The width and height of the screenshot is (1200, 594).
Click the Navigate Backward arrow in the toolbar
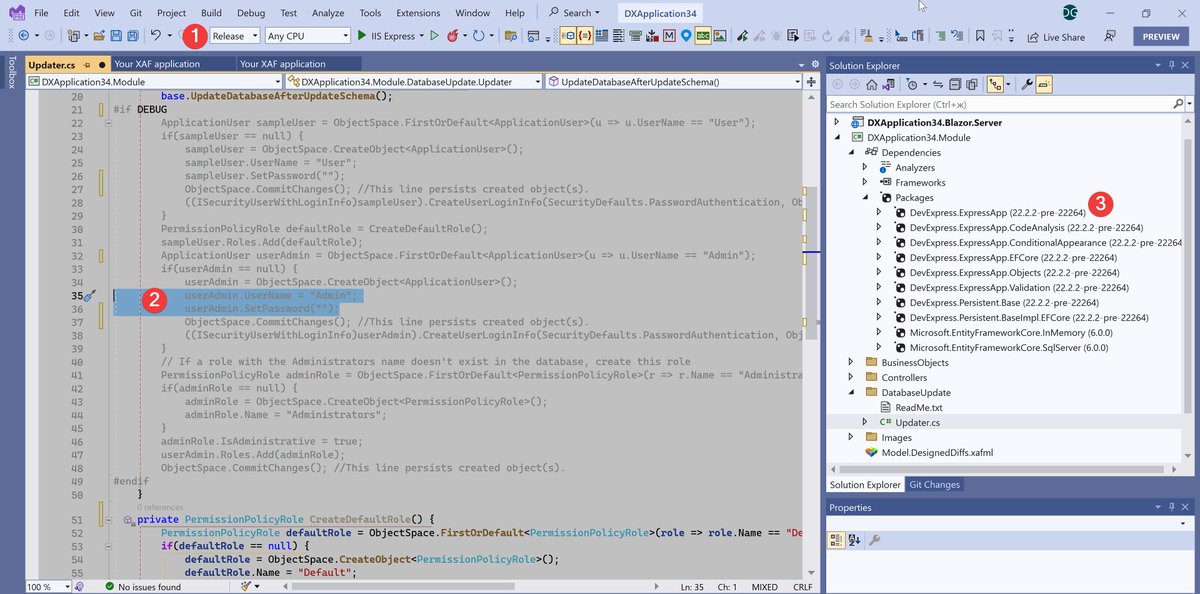tap(23, 36)
